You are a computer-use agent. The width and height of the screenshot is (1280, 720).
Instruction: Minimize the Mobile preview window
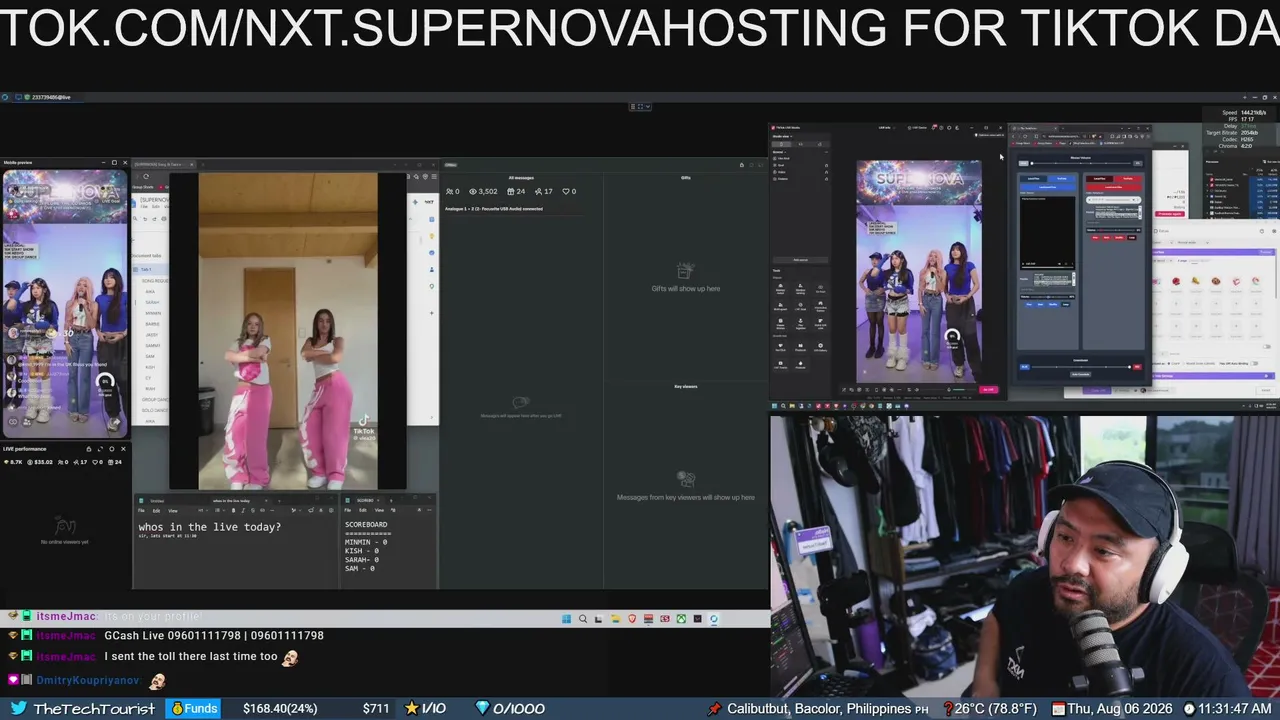[102, 162]
